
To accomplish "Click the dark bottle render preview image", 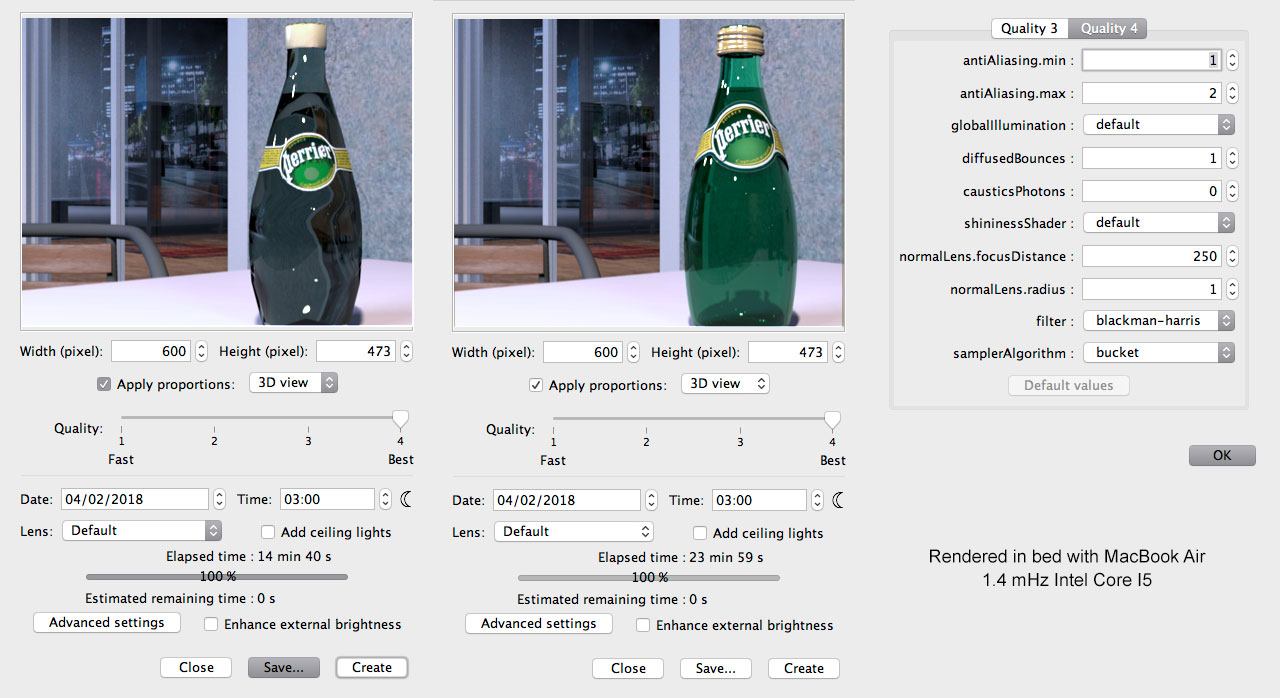I will 217,171.
